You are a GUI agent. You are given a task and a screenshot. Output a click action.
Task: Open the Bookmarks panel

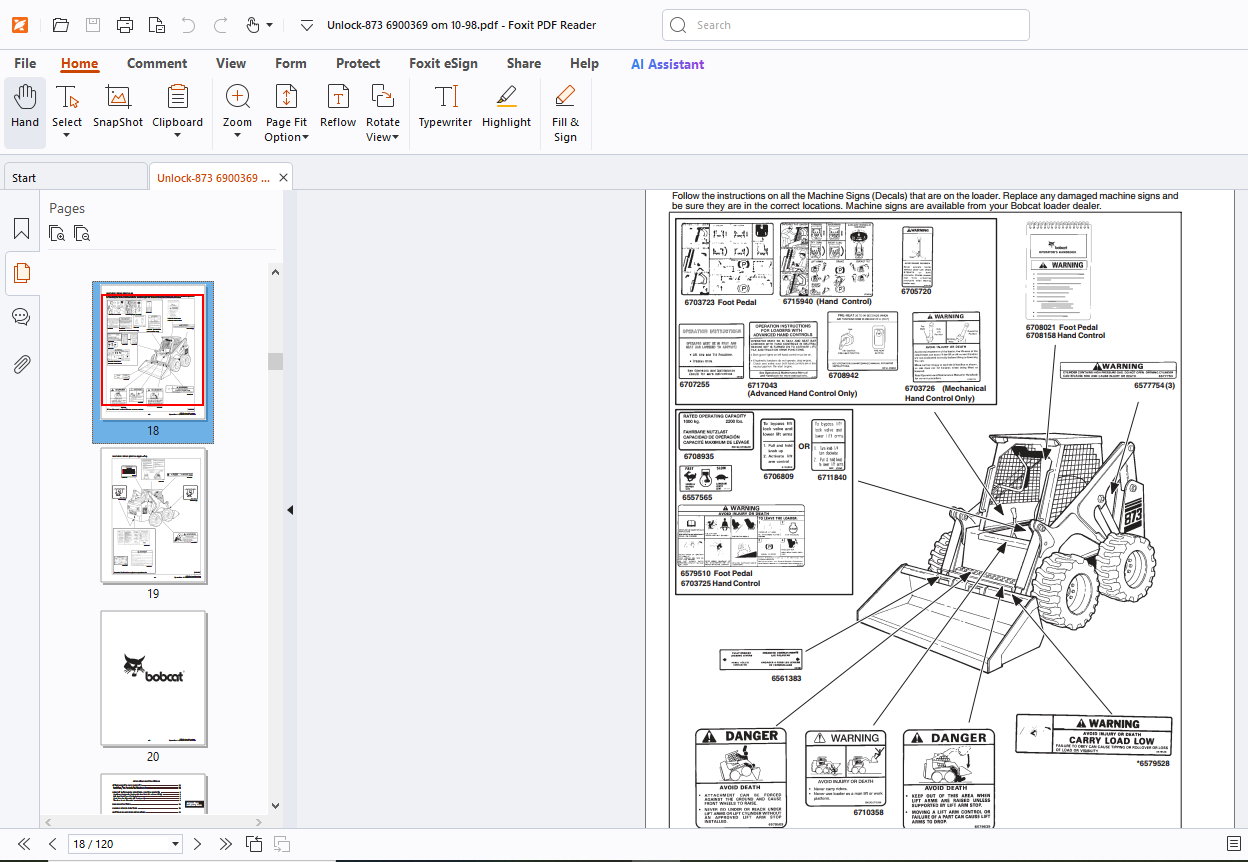coord(21,229)
